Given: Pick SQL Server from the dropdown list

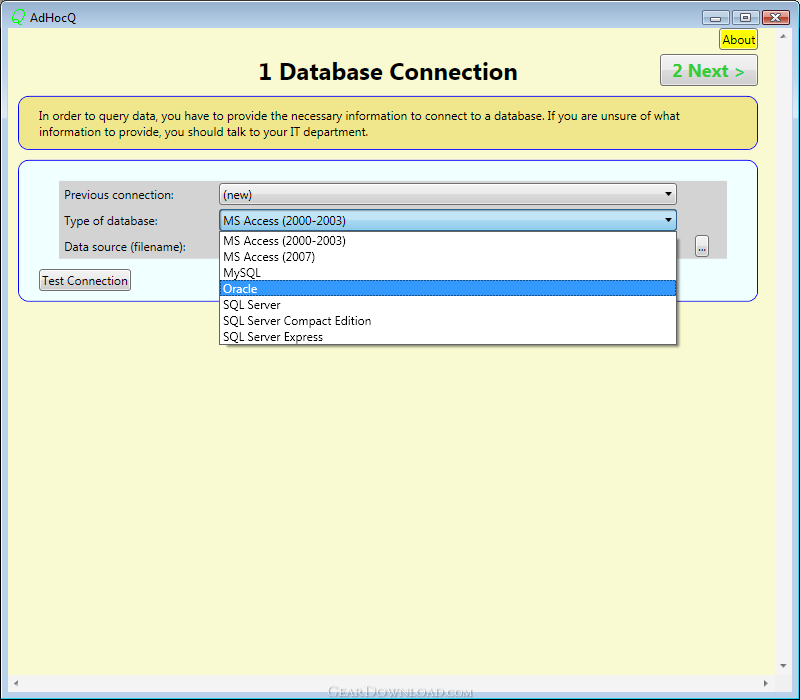Looking at the screenshot, I should click(x=448, y=305).
